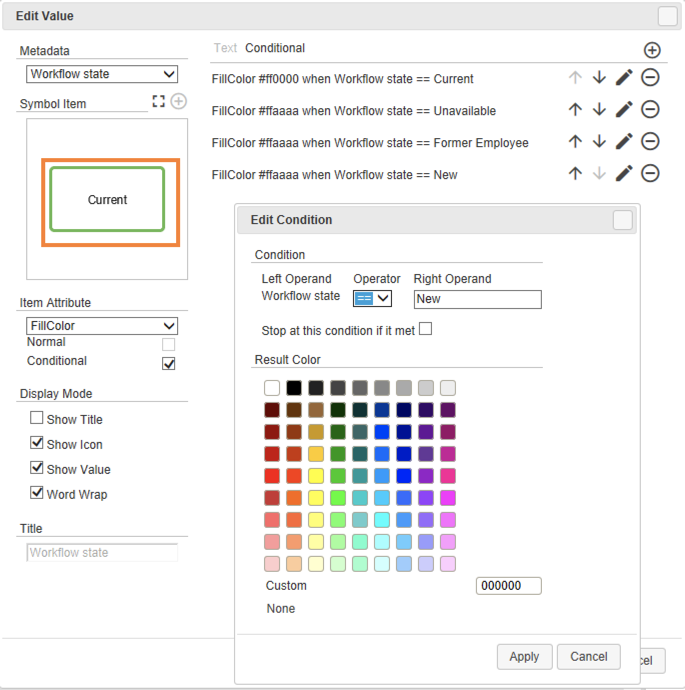The height and width of the screenshot is (690, 685).
Task: Edit the 'Workflow state == Current' condition
Action: [x=624, y=79]
